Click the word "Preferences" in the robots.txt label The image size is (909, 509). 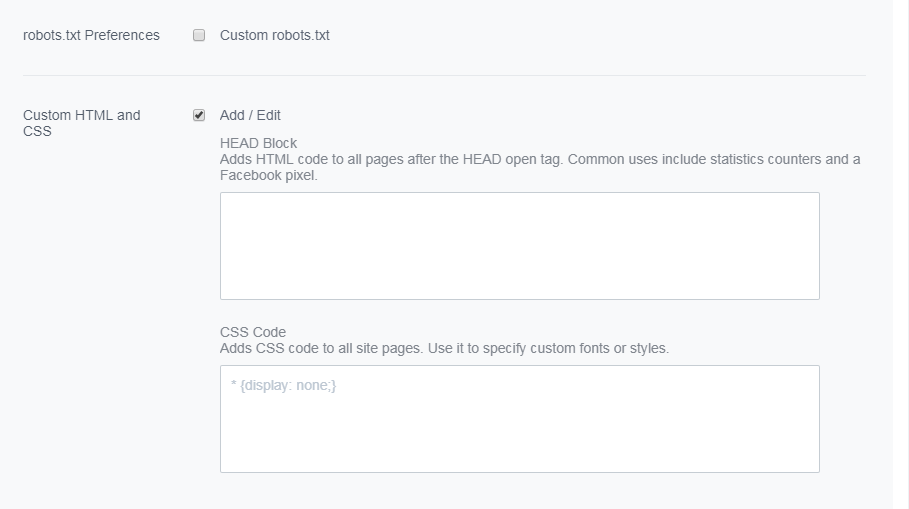pyautogui.click(x=122, y=35)
